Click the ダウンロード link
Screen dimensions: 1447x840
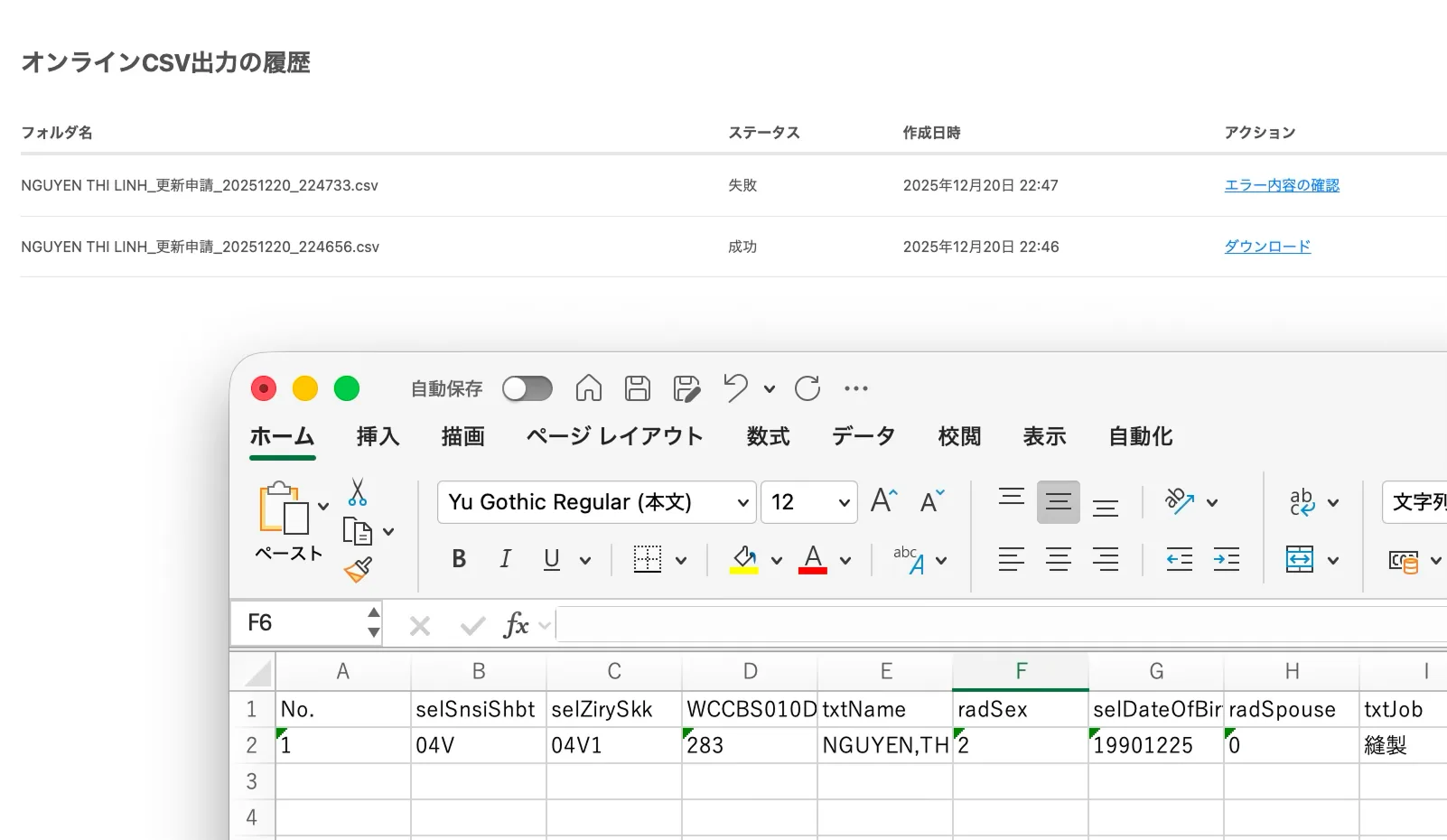click(1267, 247)
